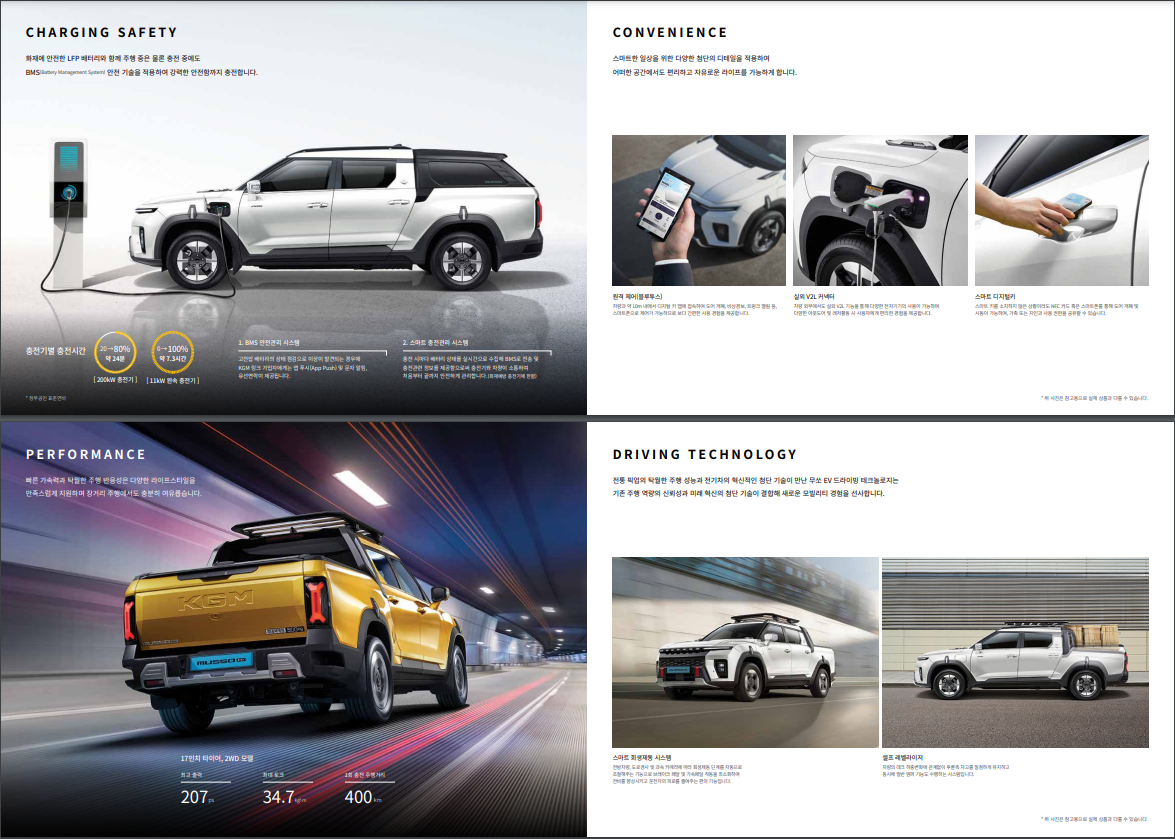Click the photo disclaimer footnote on Driving Technology page
This screenshot has height=839, width=1175.
point(1094,820)
